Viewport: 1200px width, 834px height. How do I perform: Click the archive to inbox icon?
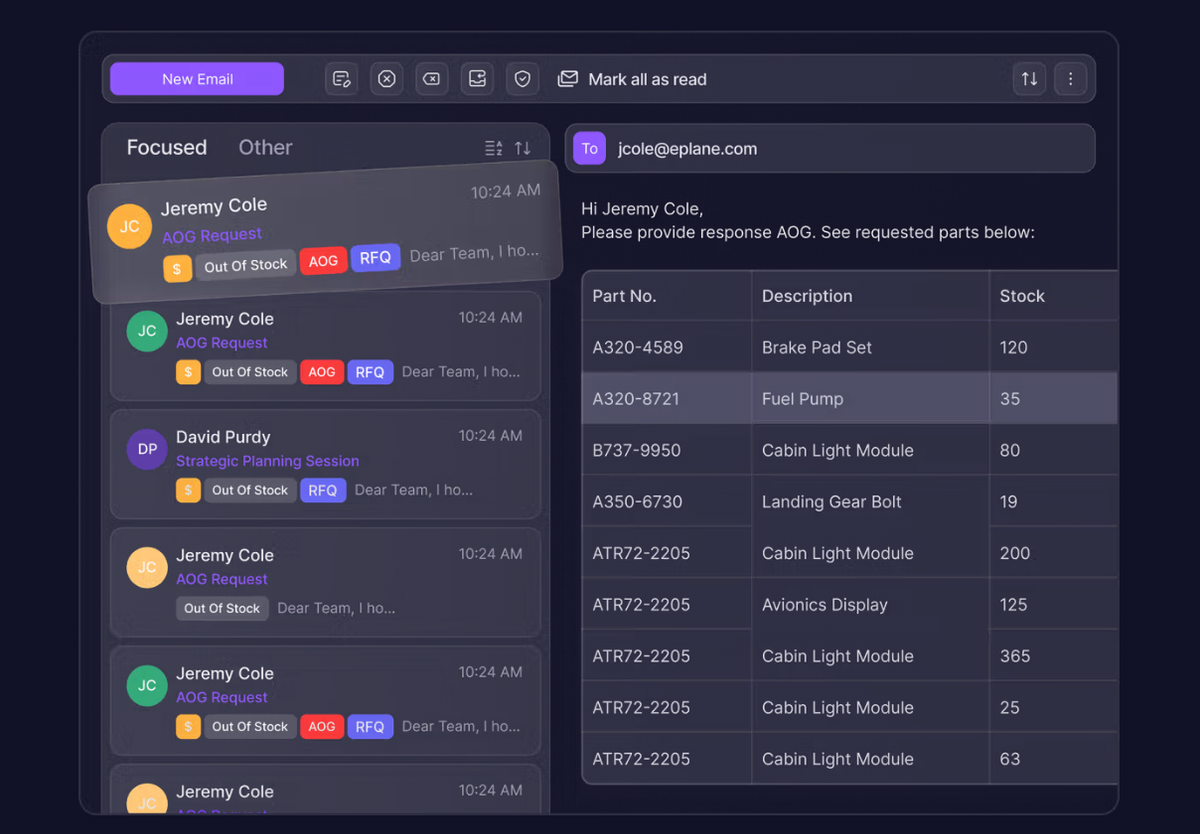(477, 78)
